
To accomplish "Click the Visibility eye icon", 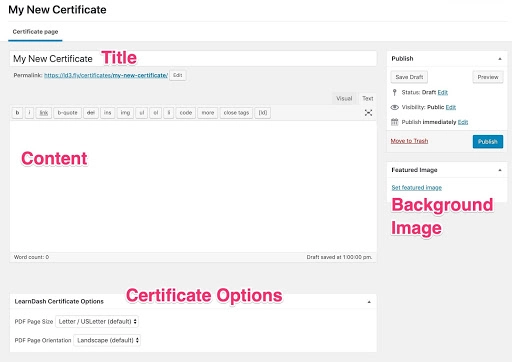I will pyautogui.click(x=394, y=107).
